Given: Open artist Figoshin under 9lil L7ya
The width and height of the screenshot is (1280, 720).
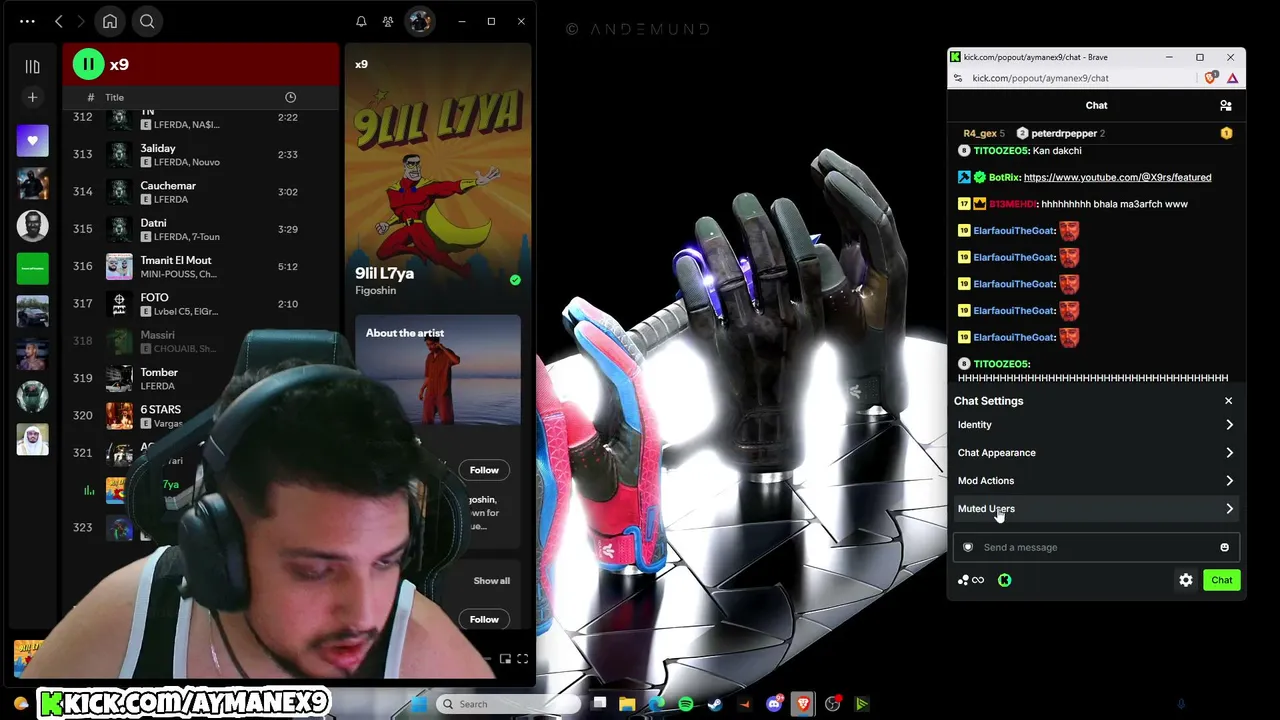Looking at the screenshot, I should (375, 291).
